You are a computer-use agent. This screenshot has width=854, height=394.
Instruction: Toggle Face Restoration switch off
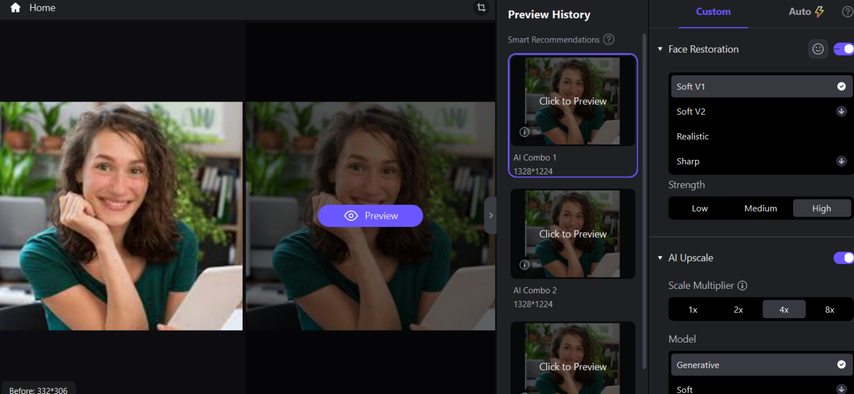[844, 49]
